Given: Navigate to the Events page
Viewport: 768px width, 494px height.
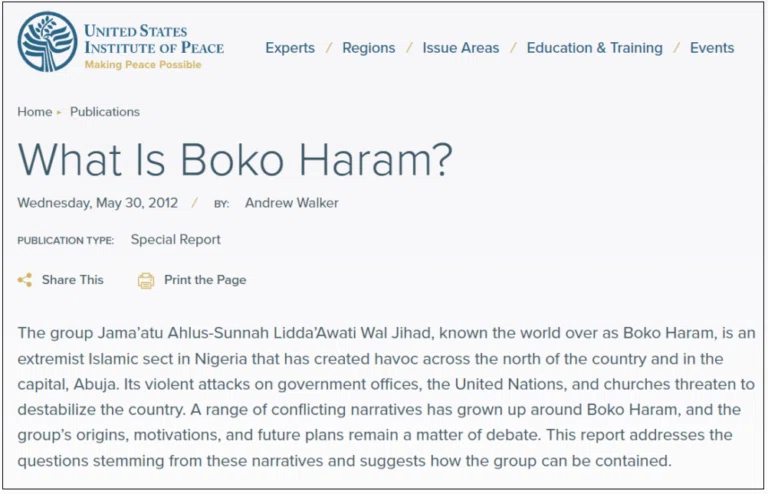Looking at the screenshot, I should pyautogui.click(x=712, y=48).
